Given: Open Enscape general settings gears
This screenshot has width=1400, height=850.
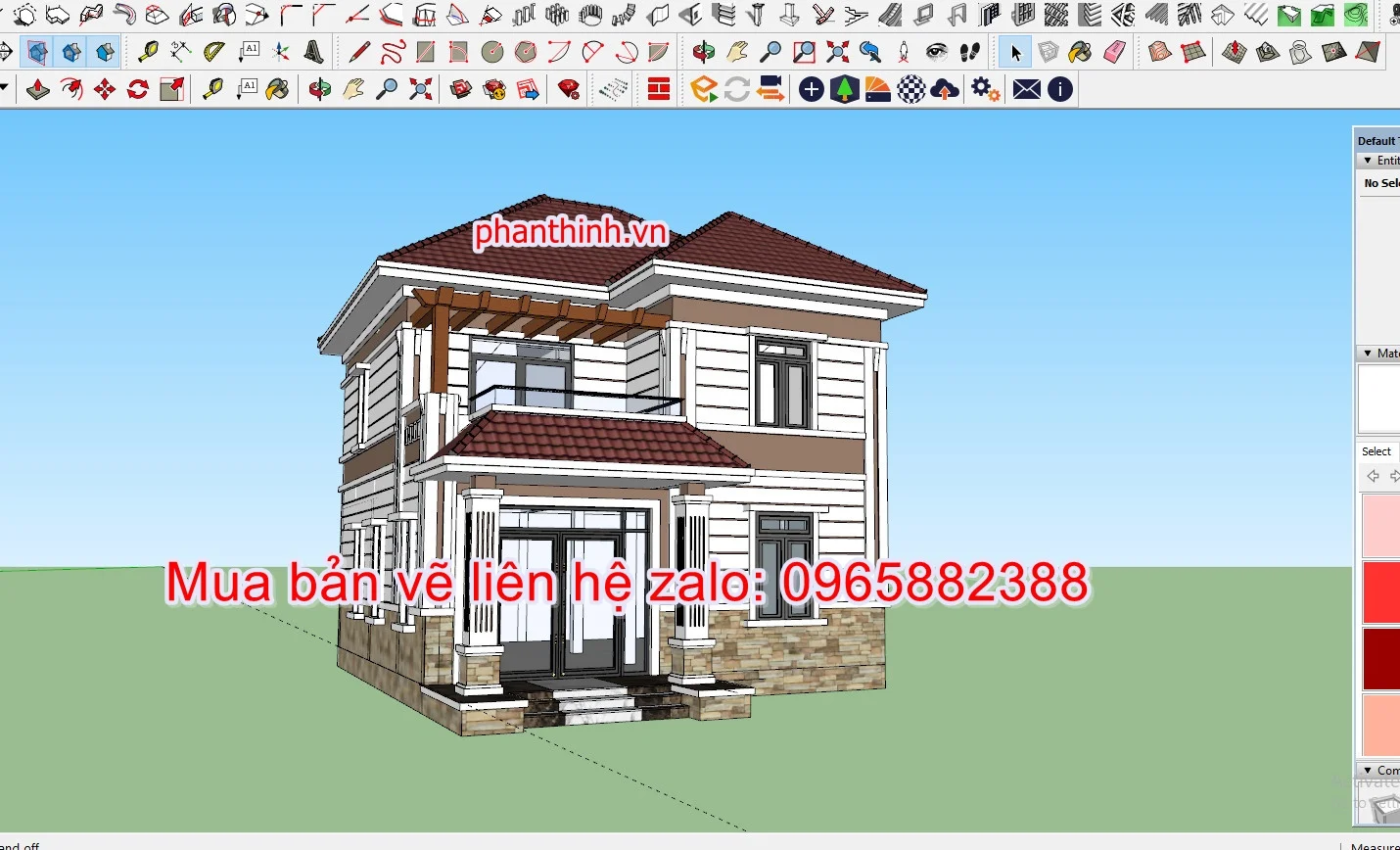Looking at the screenshot, I should tap(986, 90).
